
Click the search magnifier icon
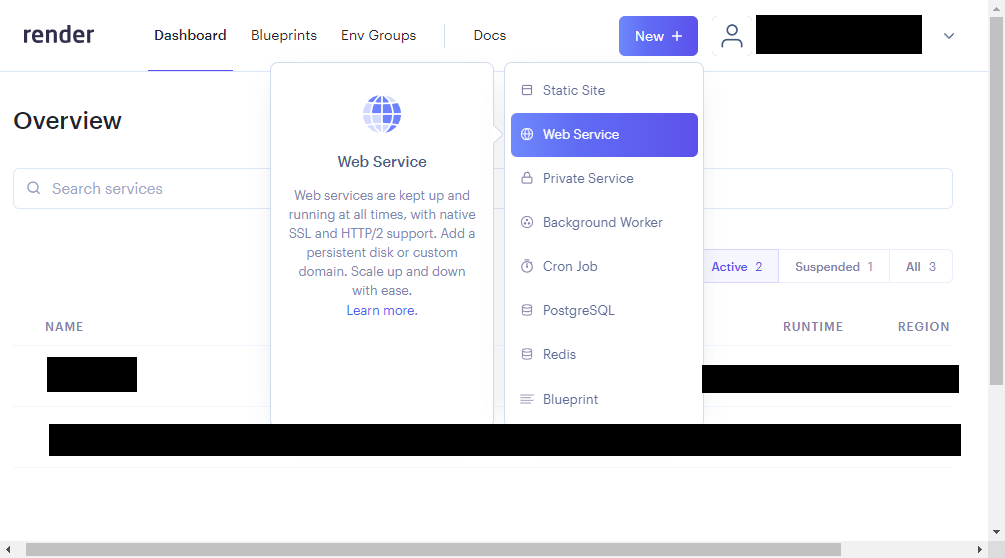tap(33, 188)
